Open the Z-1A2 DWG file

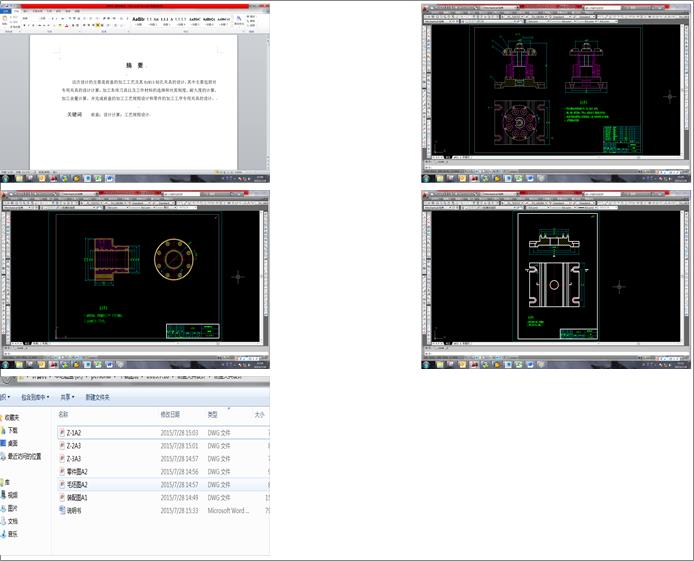click(74, 432)
